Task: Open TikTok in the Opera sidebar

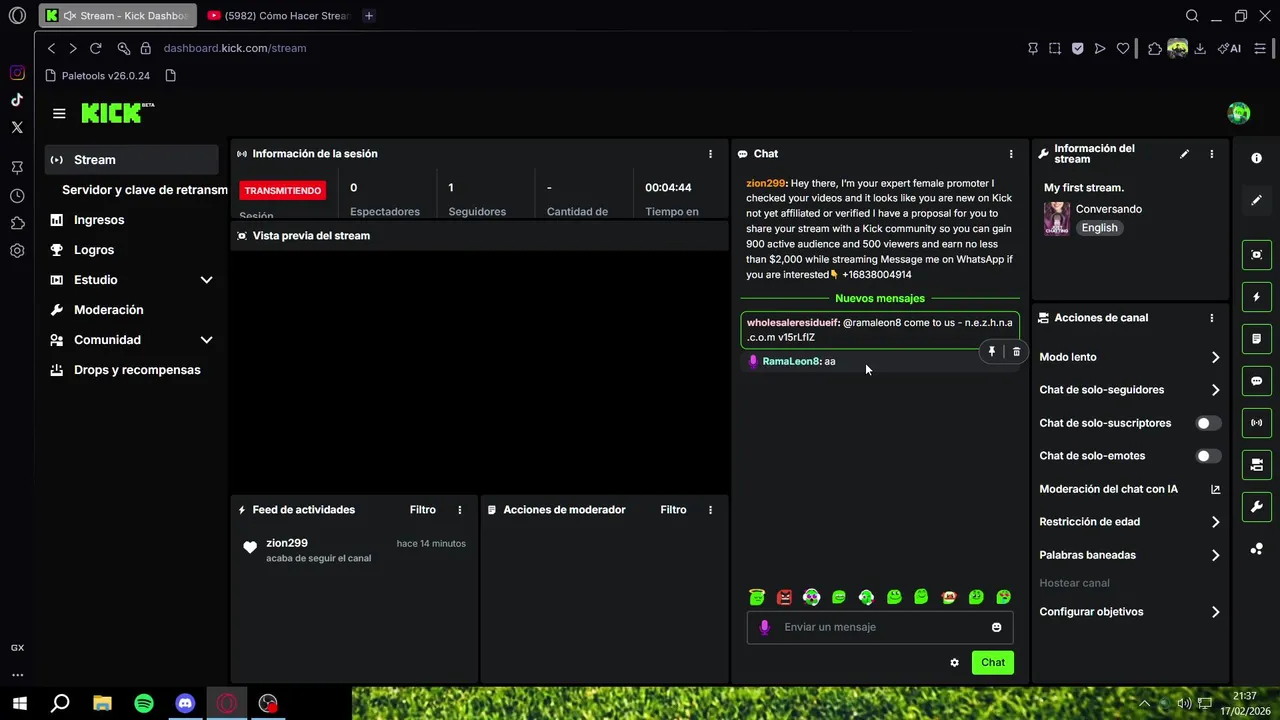Action: [17, 100]
